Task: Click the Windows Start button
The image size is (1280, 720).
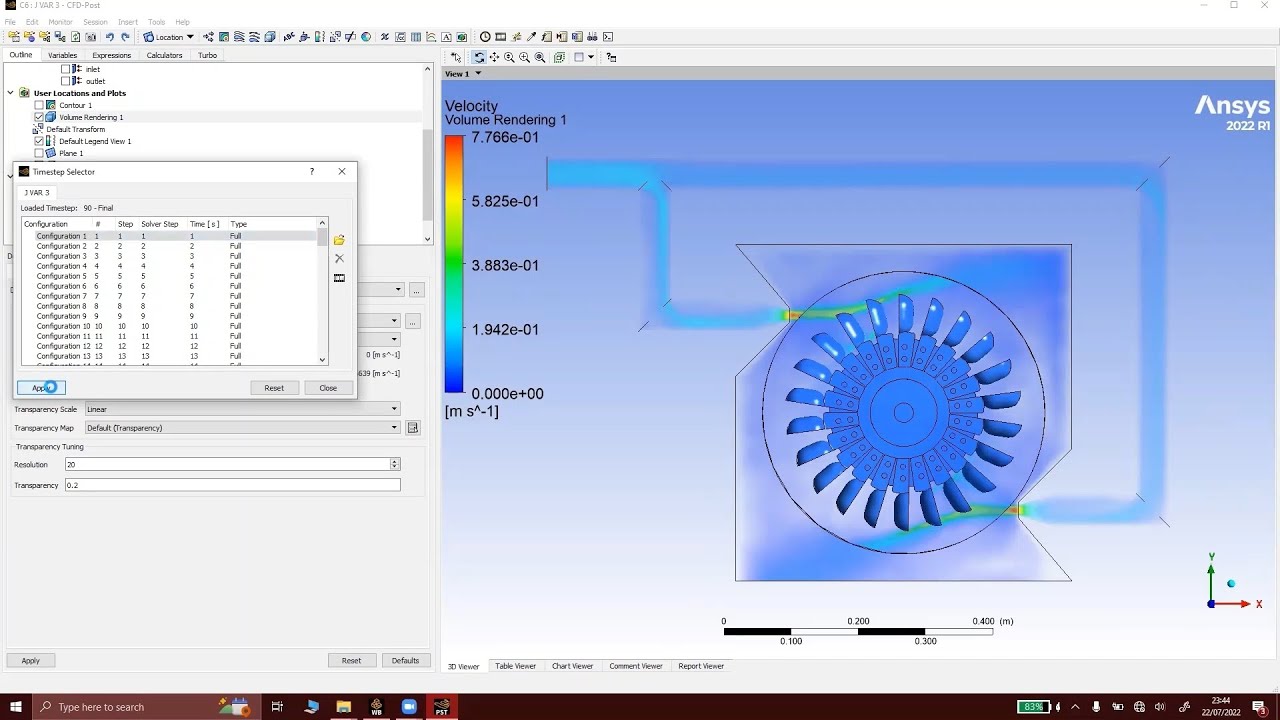Action: (17, 707)
